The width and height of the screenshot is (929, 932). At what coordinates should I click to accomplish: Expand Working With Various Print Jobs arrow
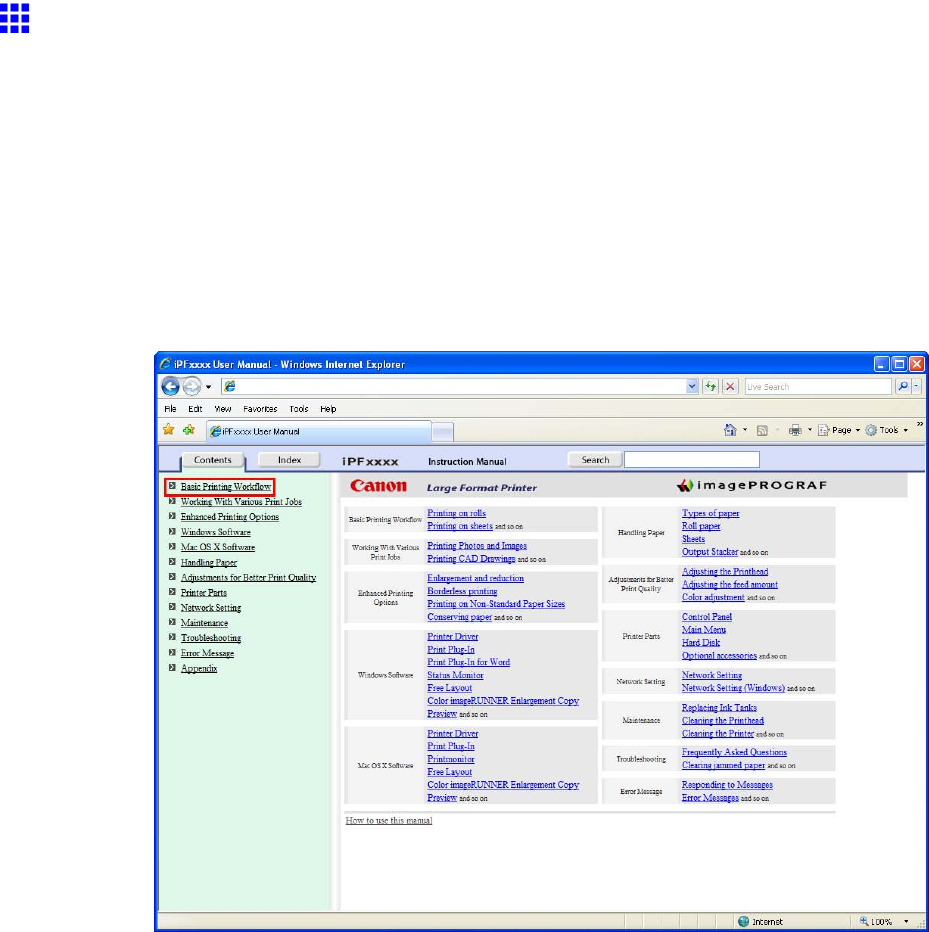[x=172, y=501]
